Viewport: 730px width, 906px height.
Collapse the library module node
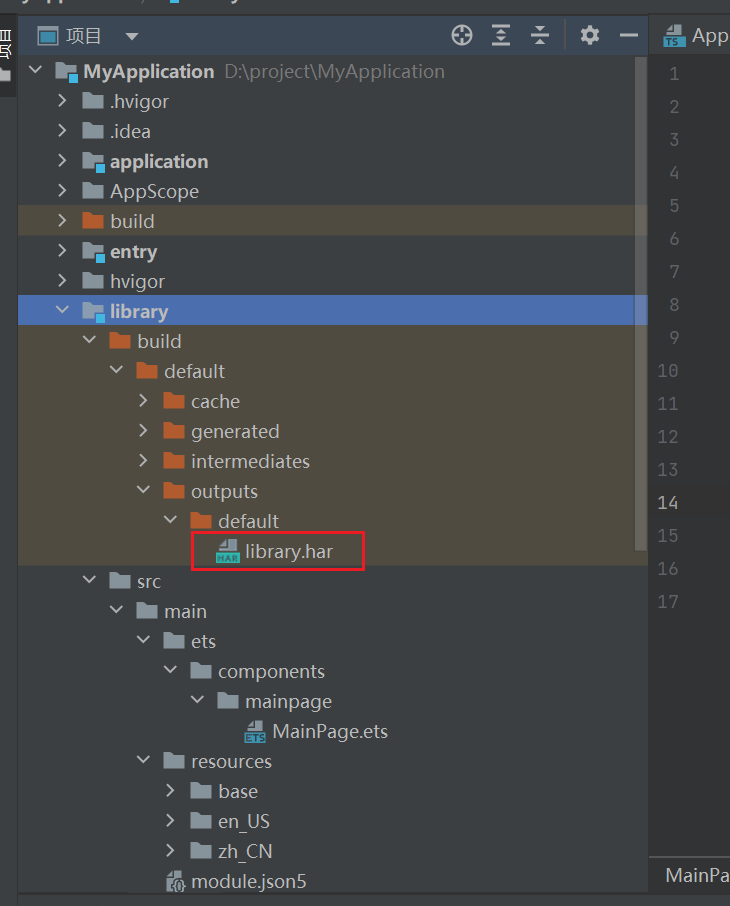pos(62,311)
